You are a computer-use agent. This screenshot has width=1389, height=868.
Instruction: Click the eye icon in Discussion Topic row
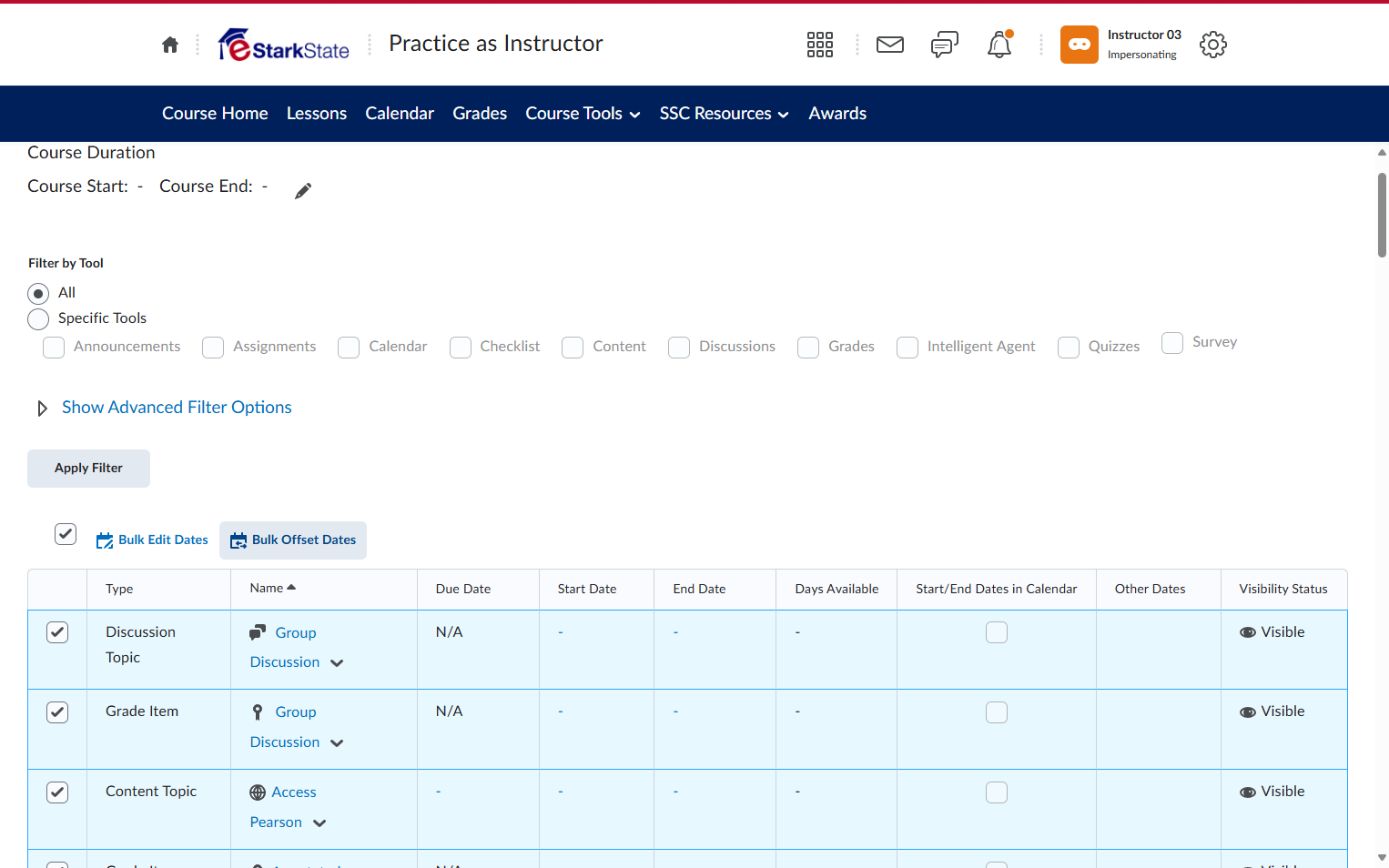[x=1248, y=632]
